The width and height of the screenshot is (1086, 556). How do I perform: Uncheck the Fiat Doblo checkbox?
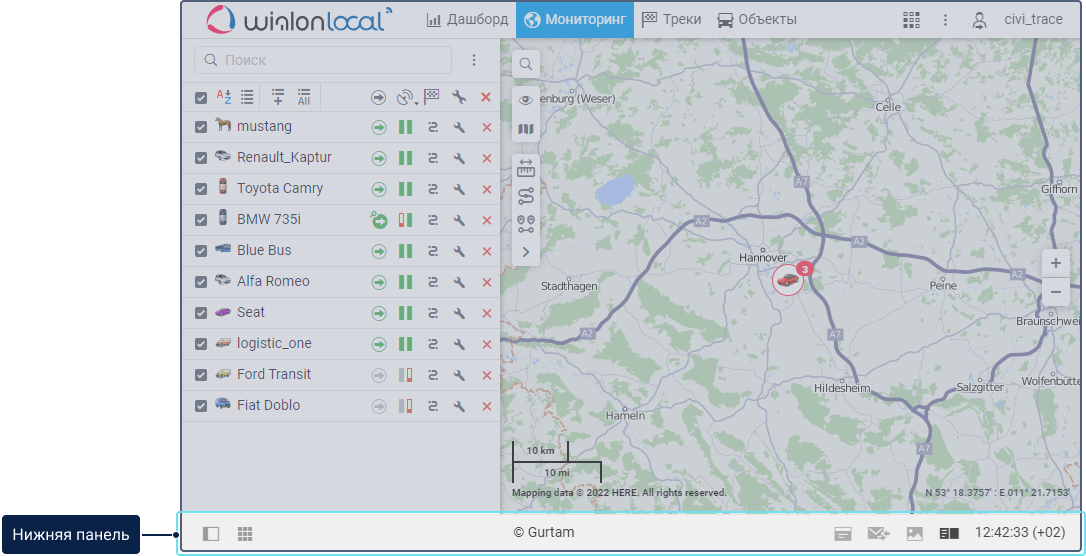click(201, 406)
